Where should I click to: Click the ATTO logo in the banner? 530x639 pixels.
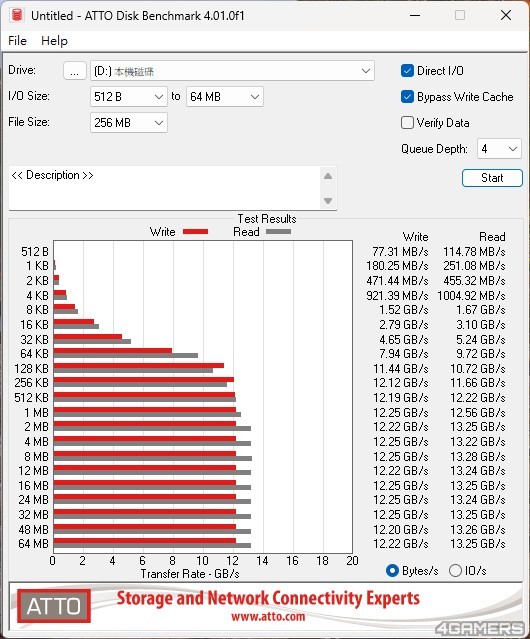[x=54, y=606]
